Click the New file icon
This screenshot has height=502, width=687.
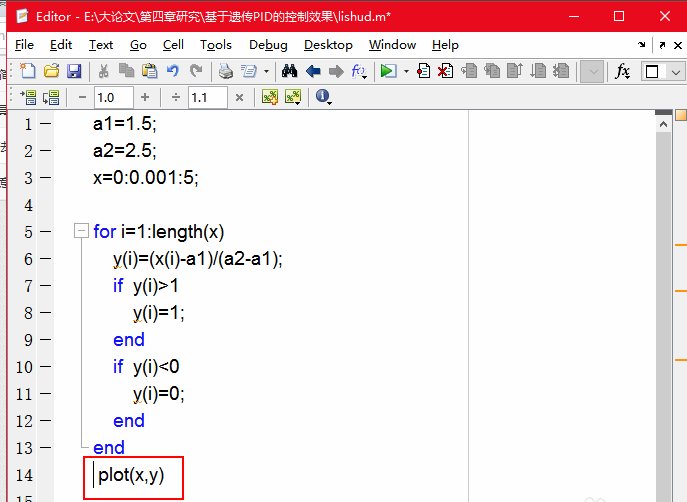pyautogui.click(x=28, y=71)
